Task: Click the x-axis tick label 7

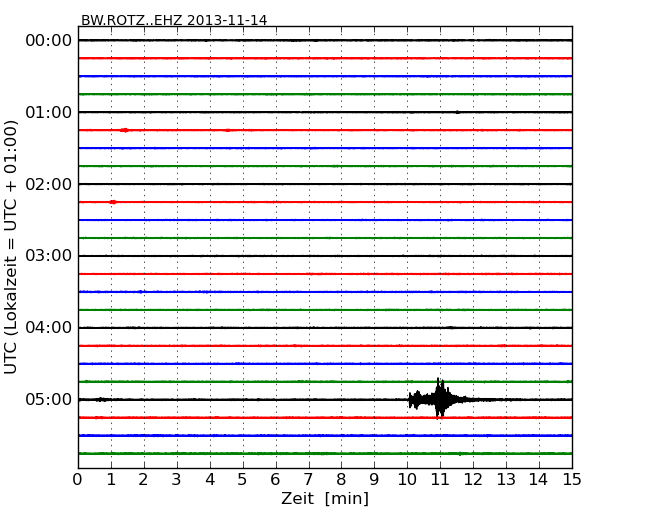Action: [308, 480]
